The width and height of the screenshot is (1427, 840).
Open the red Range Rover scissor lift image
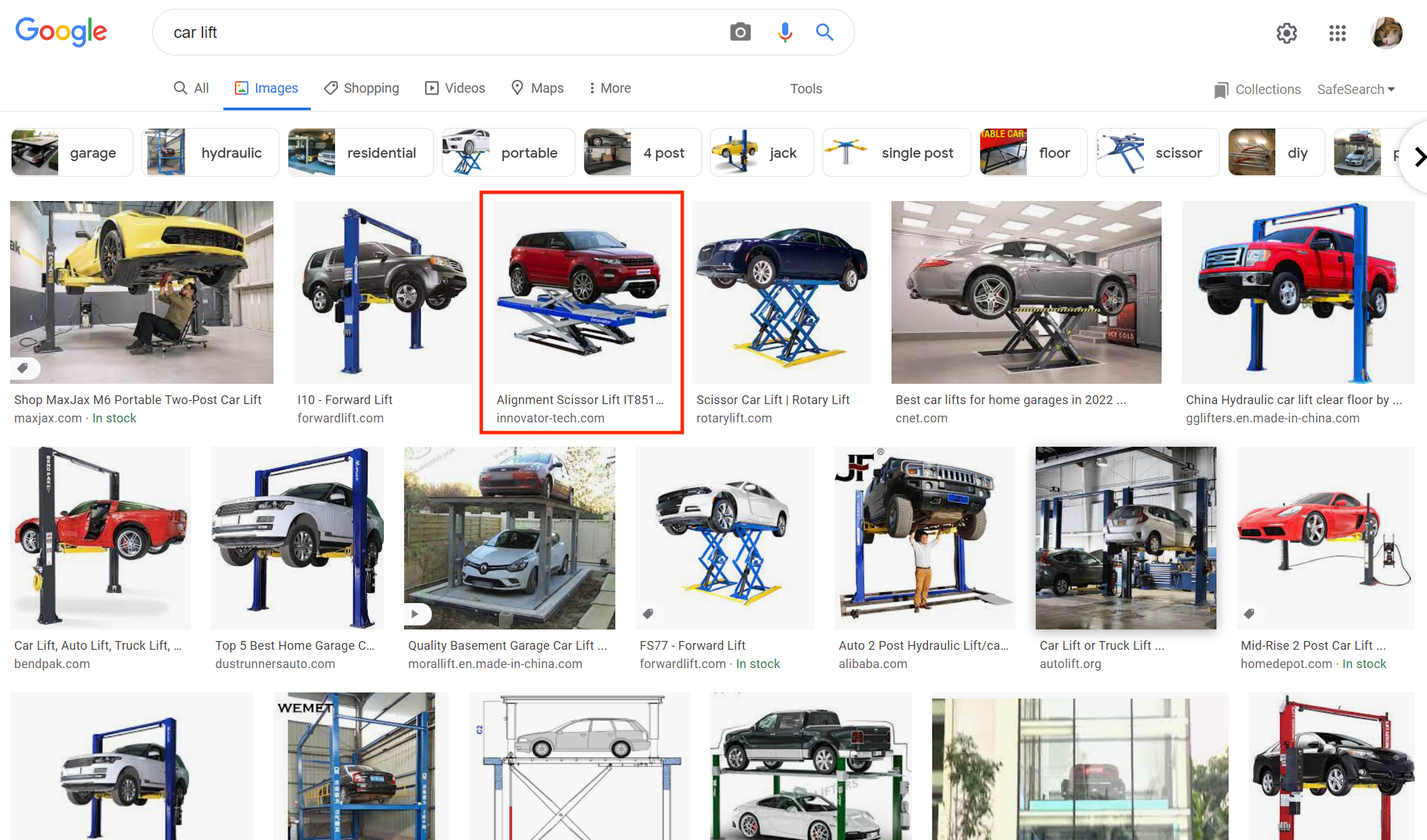tap(581, 292)
